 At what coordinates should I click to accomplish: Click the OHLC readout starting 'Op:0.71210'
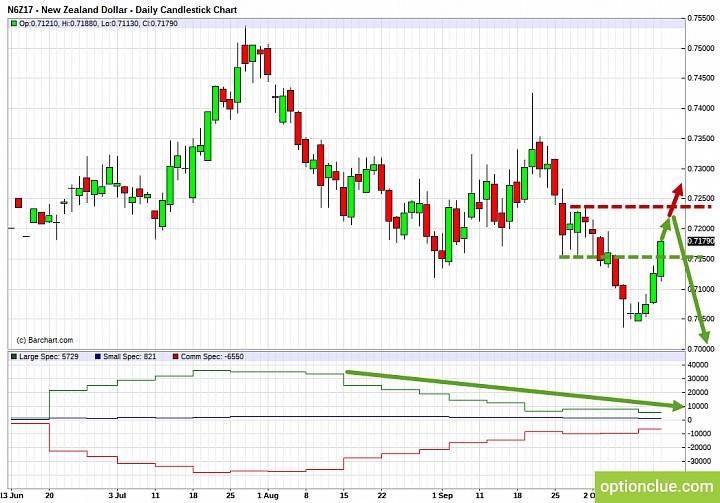98,23
